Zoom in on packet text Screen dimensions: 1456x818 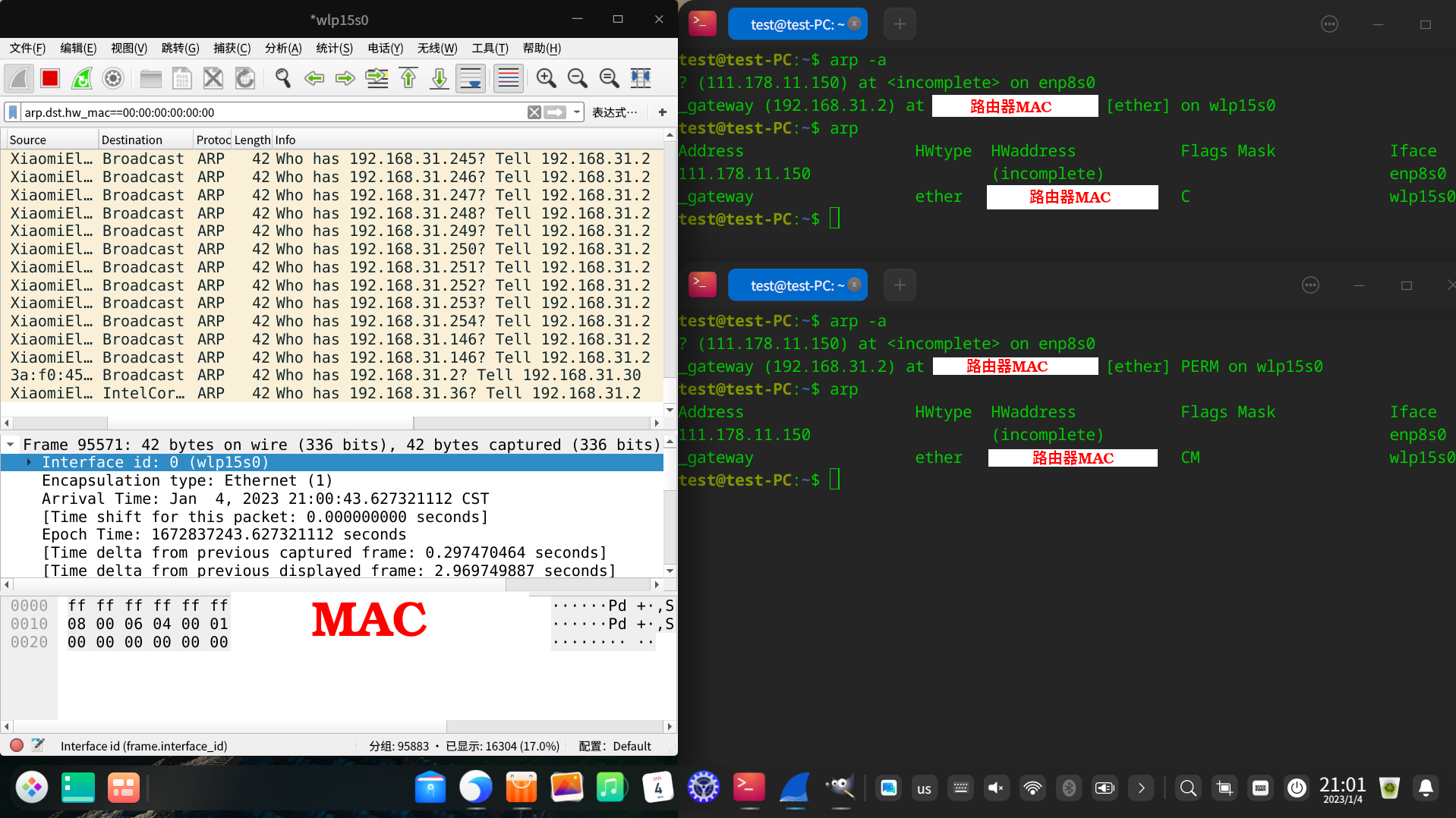click(546, 78)
